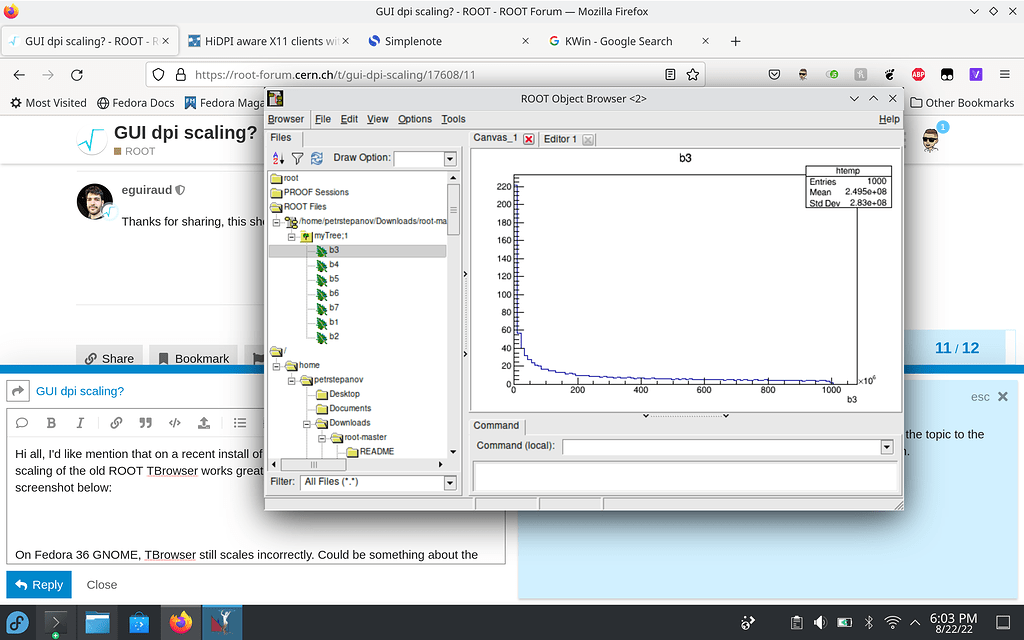Click the Share button on forum post
Screen dimensions: 1024x640
(109, 359)
